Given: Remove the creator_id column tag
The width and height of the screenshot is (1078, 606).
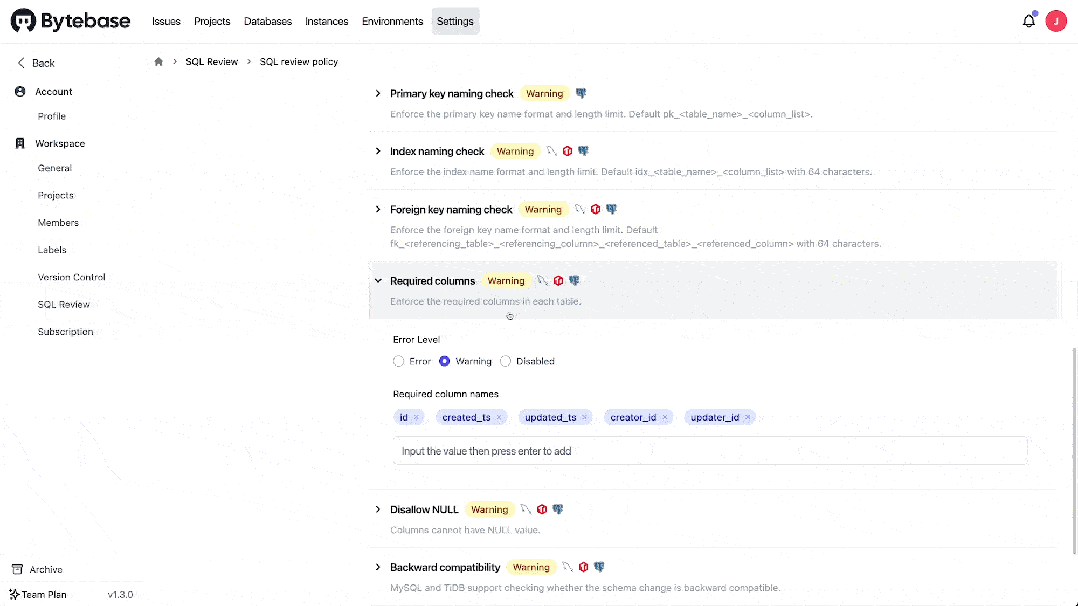Looking at the screenshot, I should point(665,418).
